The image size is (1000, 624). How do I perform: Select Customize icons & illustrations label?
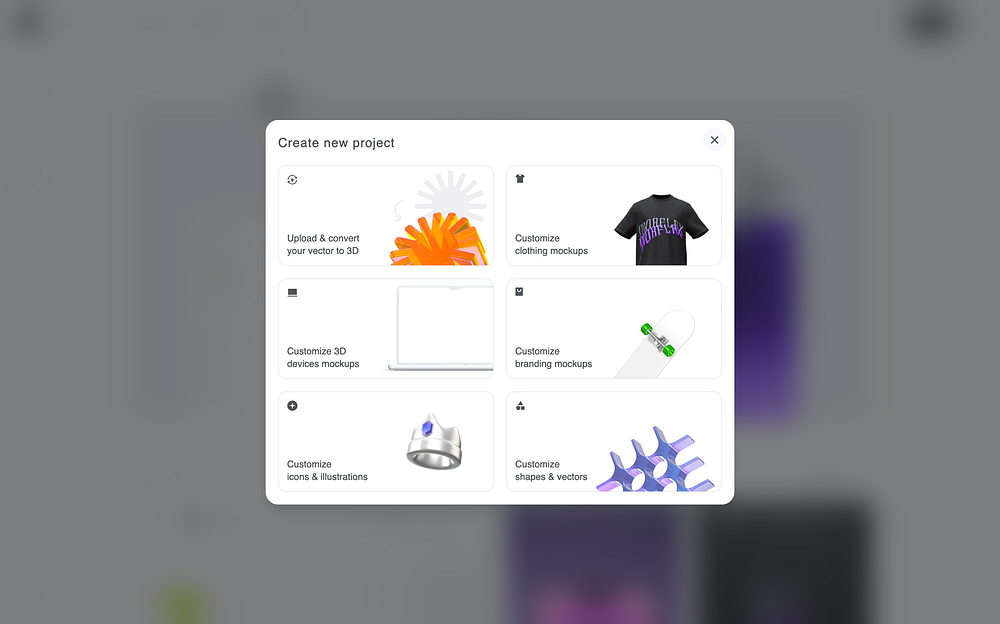pos(327,470)
